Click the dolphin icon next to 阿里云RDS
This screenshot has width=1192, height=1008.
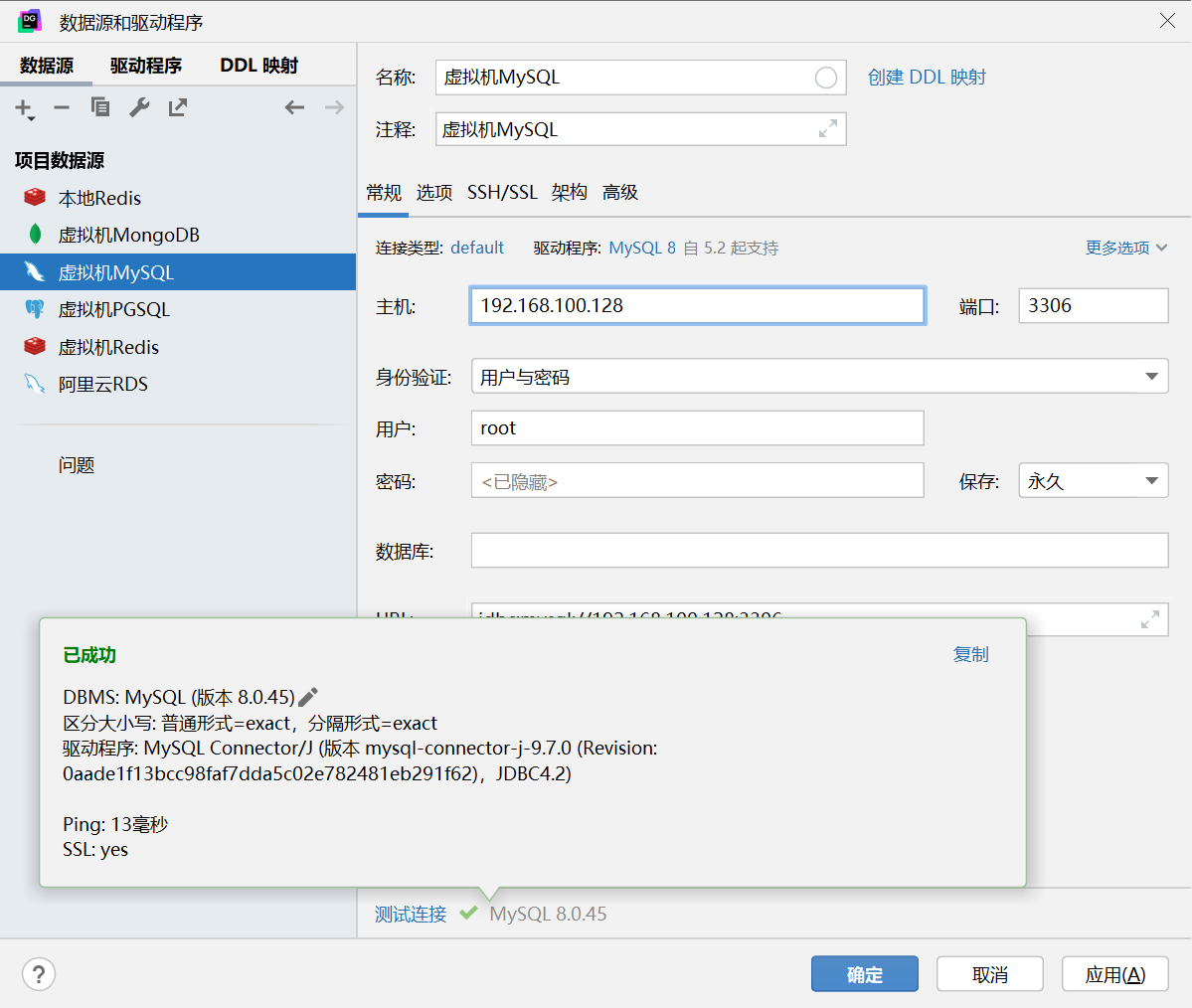(34, 383)
